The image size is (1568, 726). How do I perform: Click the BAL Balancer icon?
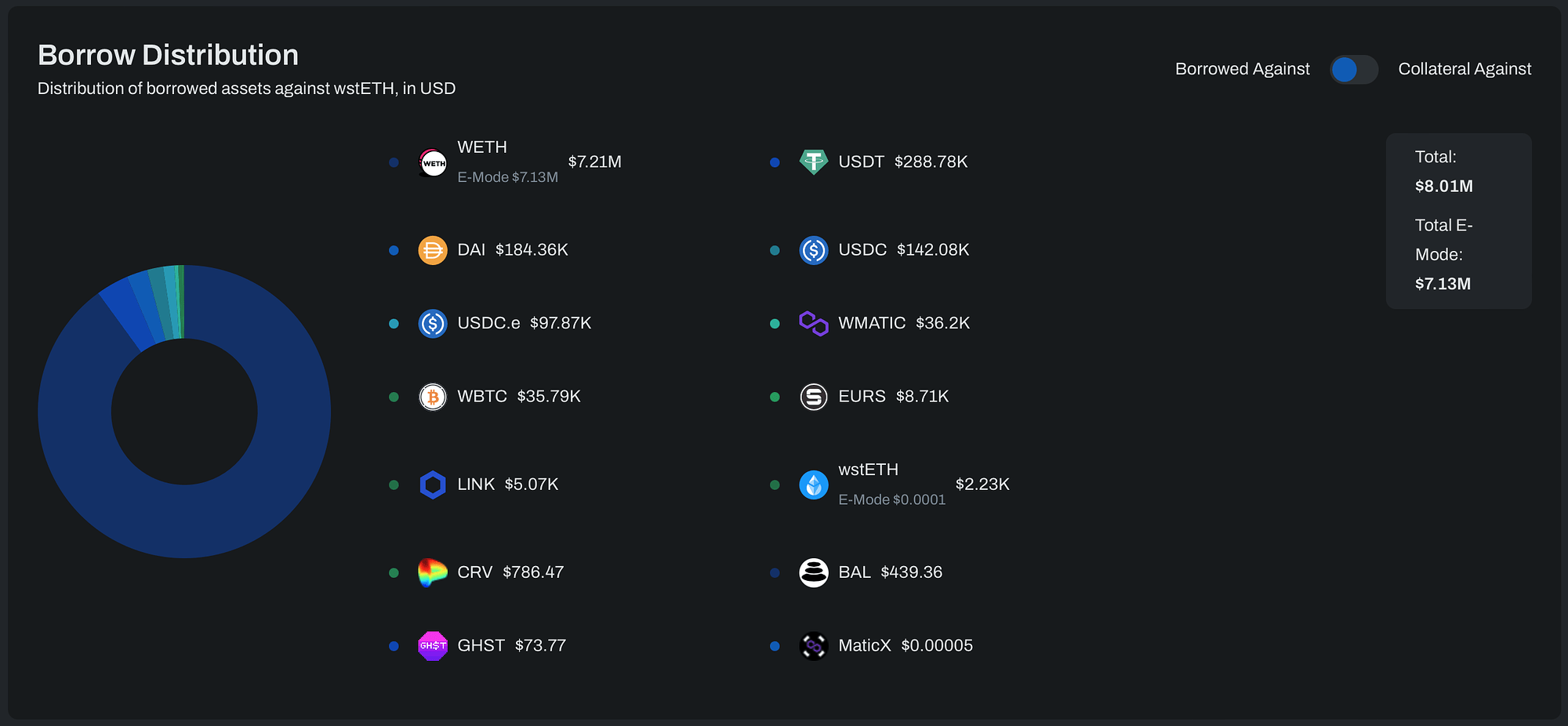click(x=813, y=572)
